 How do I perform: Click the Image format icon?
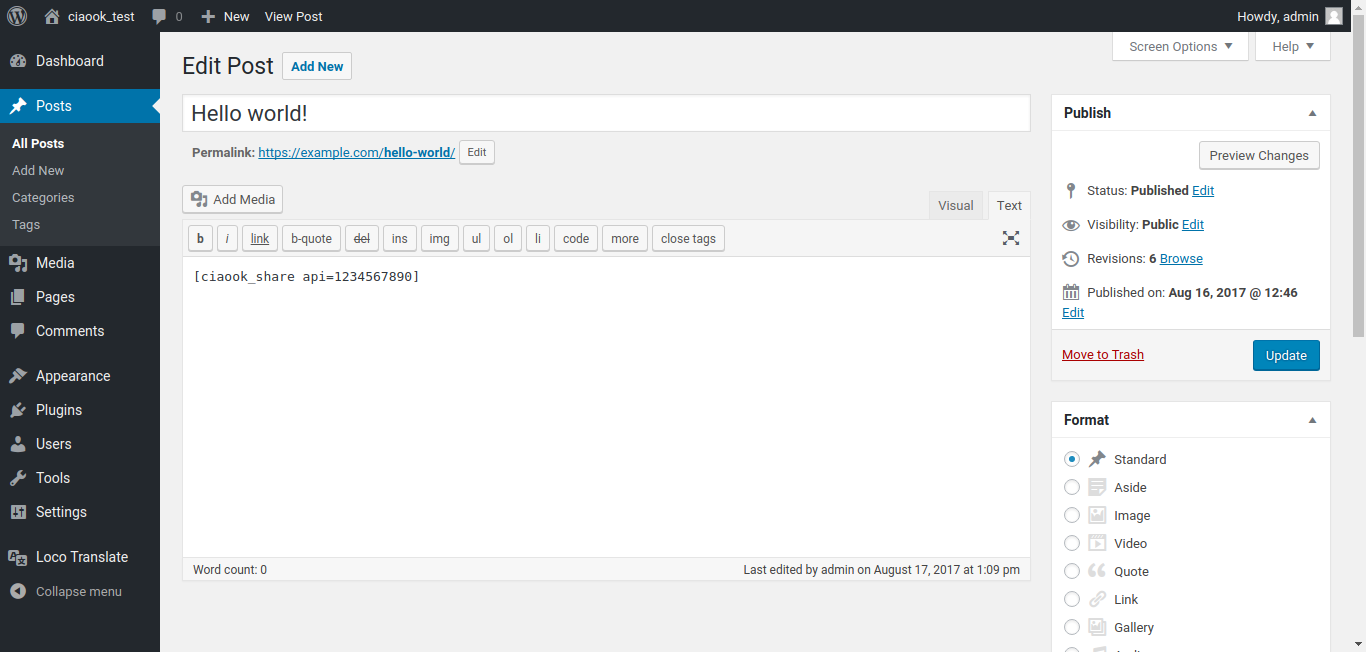(x=1097, y=515)
